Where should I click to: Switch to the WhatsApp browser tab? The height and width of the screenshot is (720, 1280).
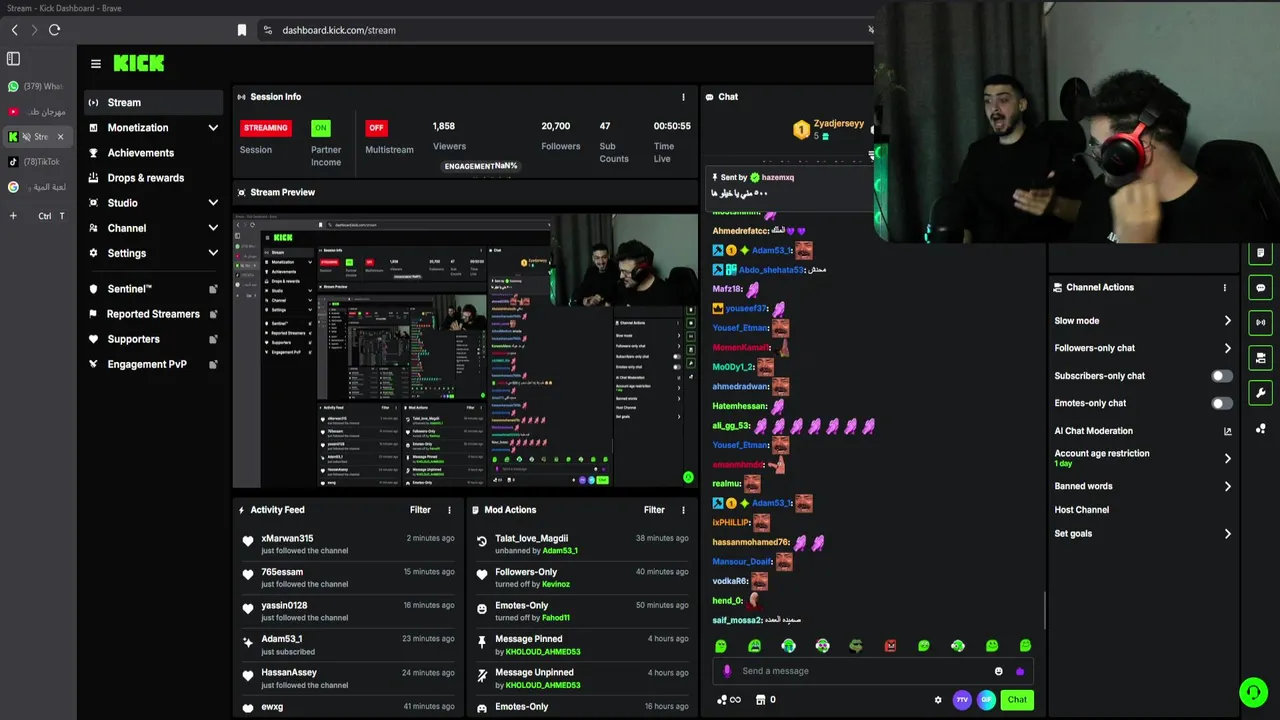point(36,87)
